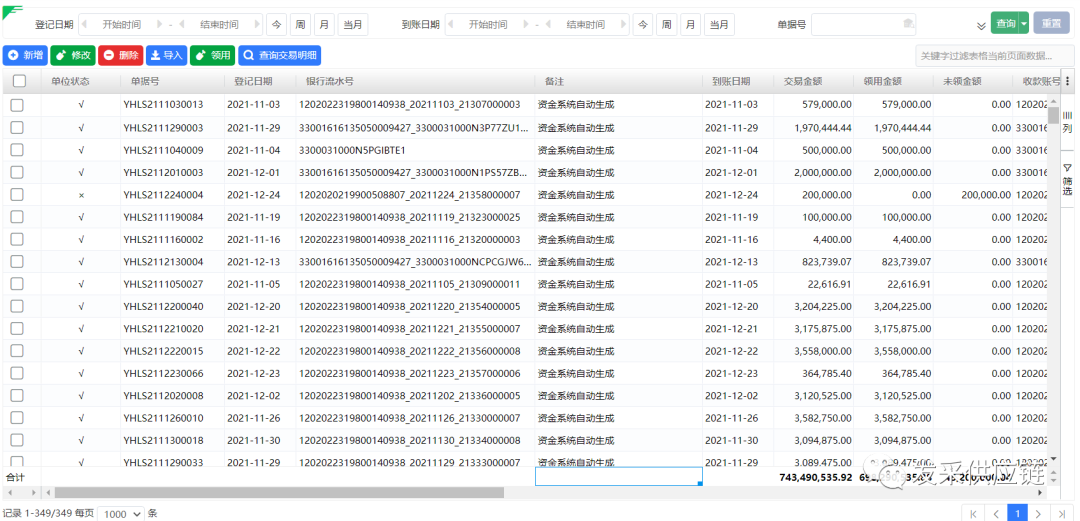This screenshot has height=521, width=1080.
Task: Sort by 单位状态 column header
Action: 70,81
